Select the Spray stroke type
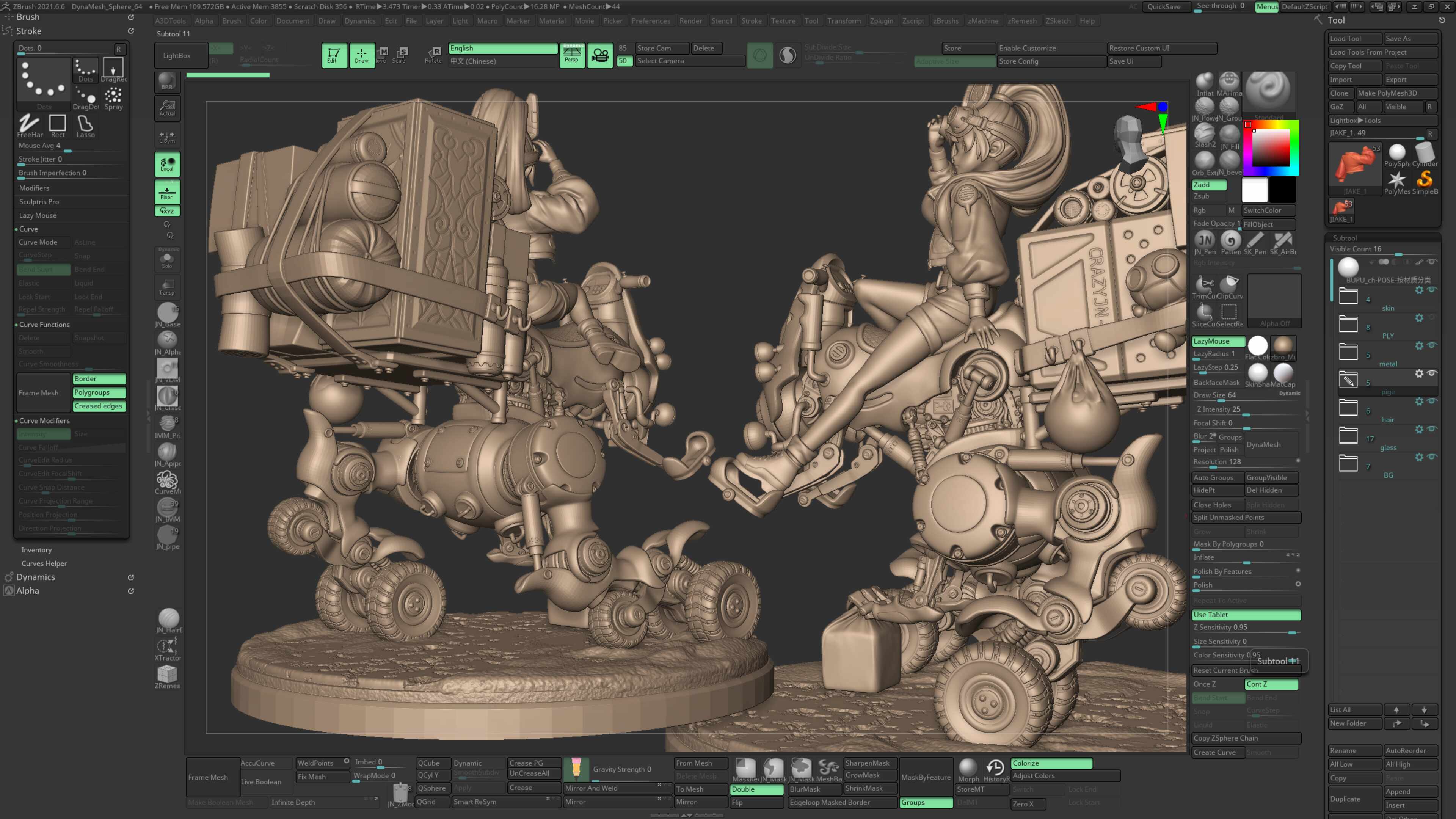The image size is (1456, 819). point(113,98)
